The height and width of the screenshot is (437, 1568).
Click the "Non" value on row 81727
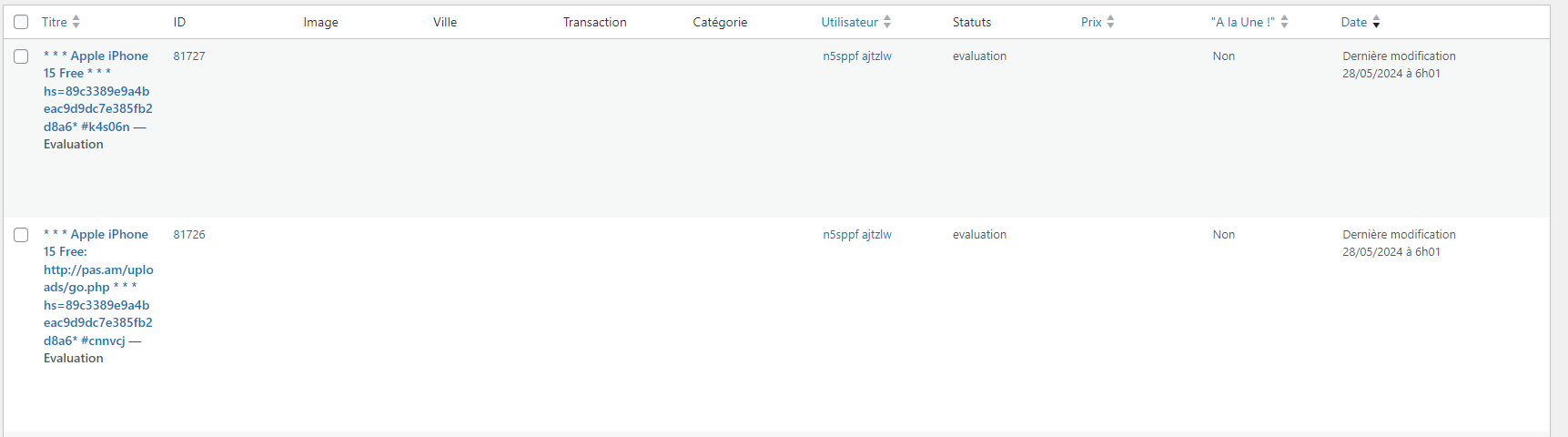(1224, 56)
